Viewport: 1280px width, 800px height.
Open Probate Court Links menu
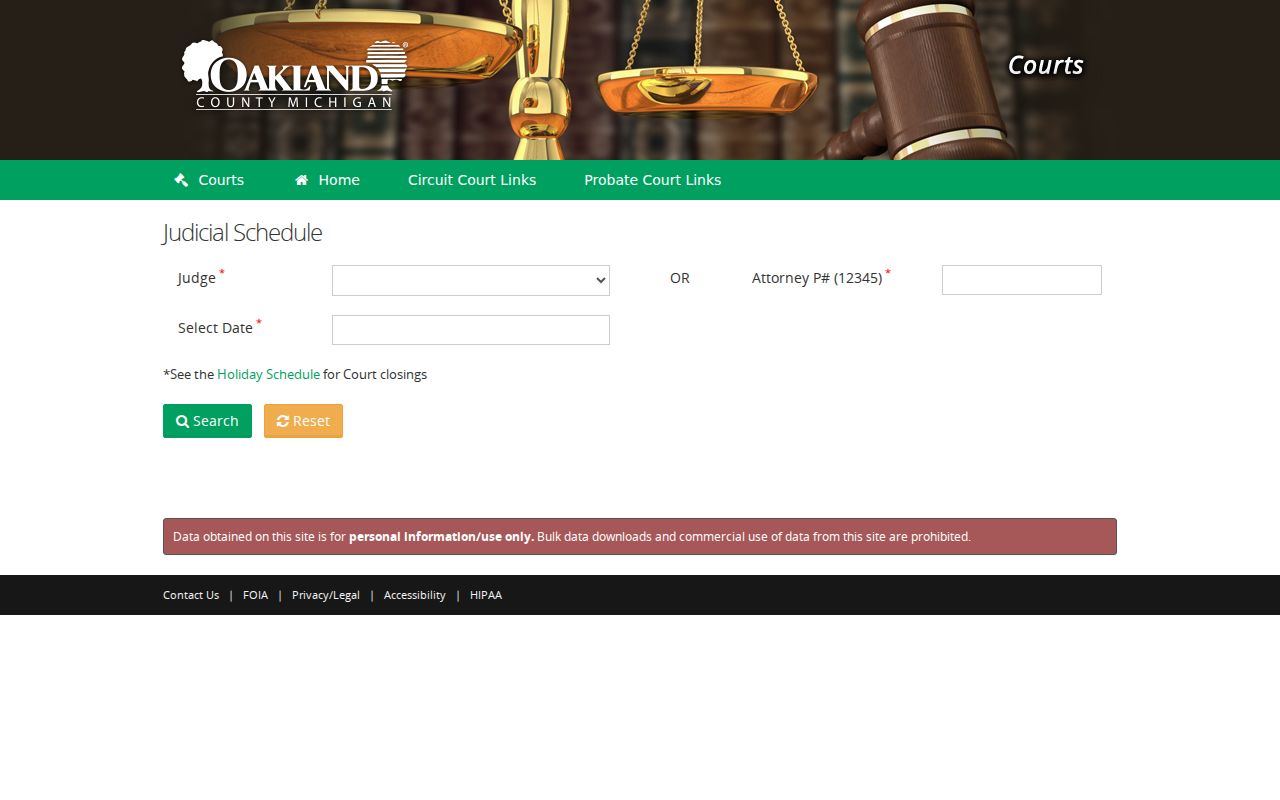pyautogui.click(x=653, y=180)
